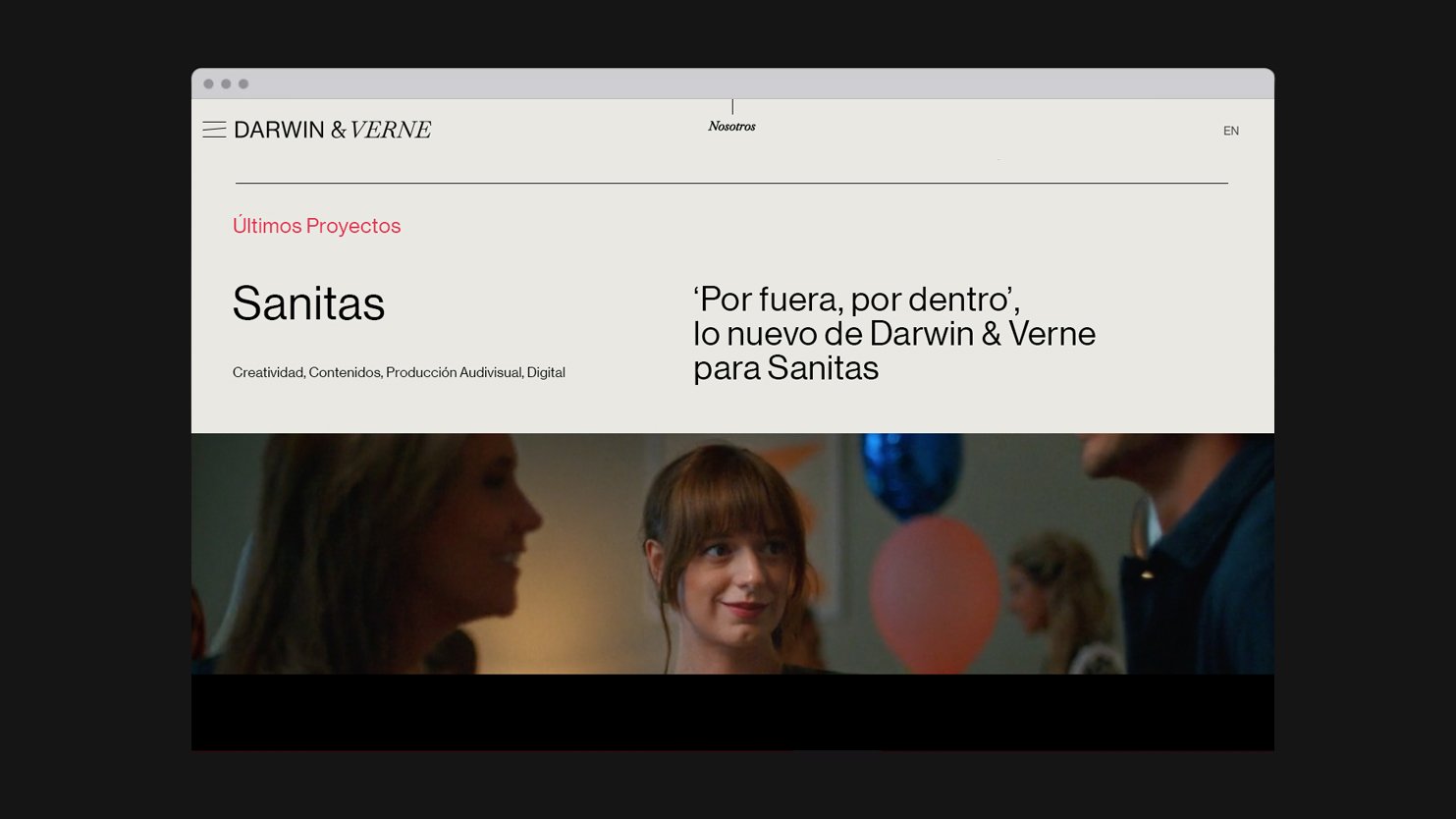Image resolution: width=1456 pixels, height=819 pixels.
Task: Click the middle window minimize dot
Action: tap(226, 83)
